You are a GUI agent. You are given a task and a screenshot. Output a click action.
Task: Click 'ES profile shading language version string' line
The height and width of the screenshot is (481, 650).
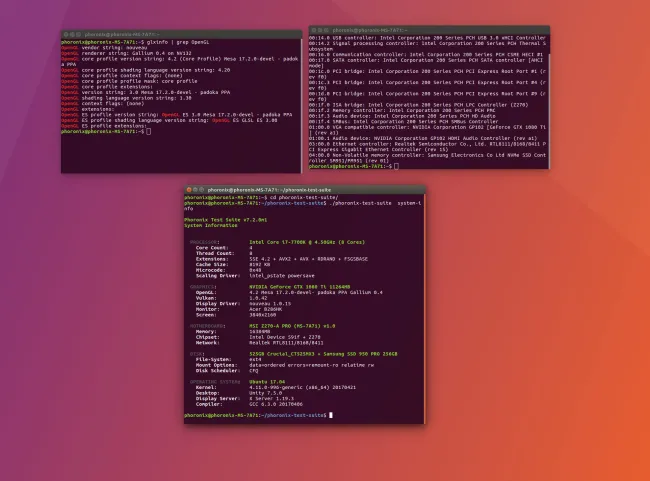pyautogui.click(x=169, y=121)
